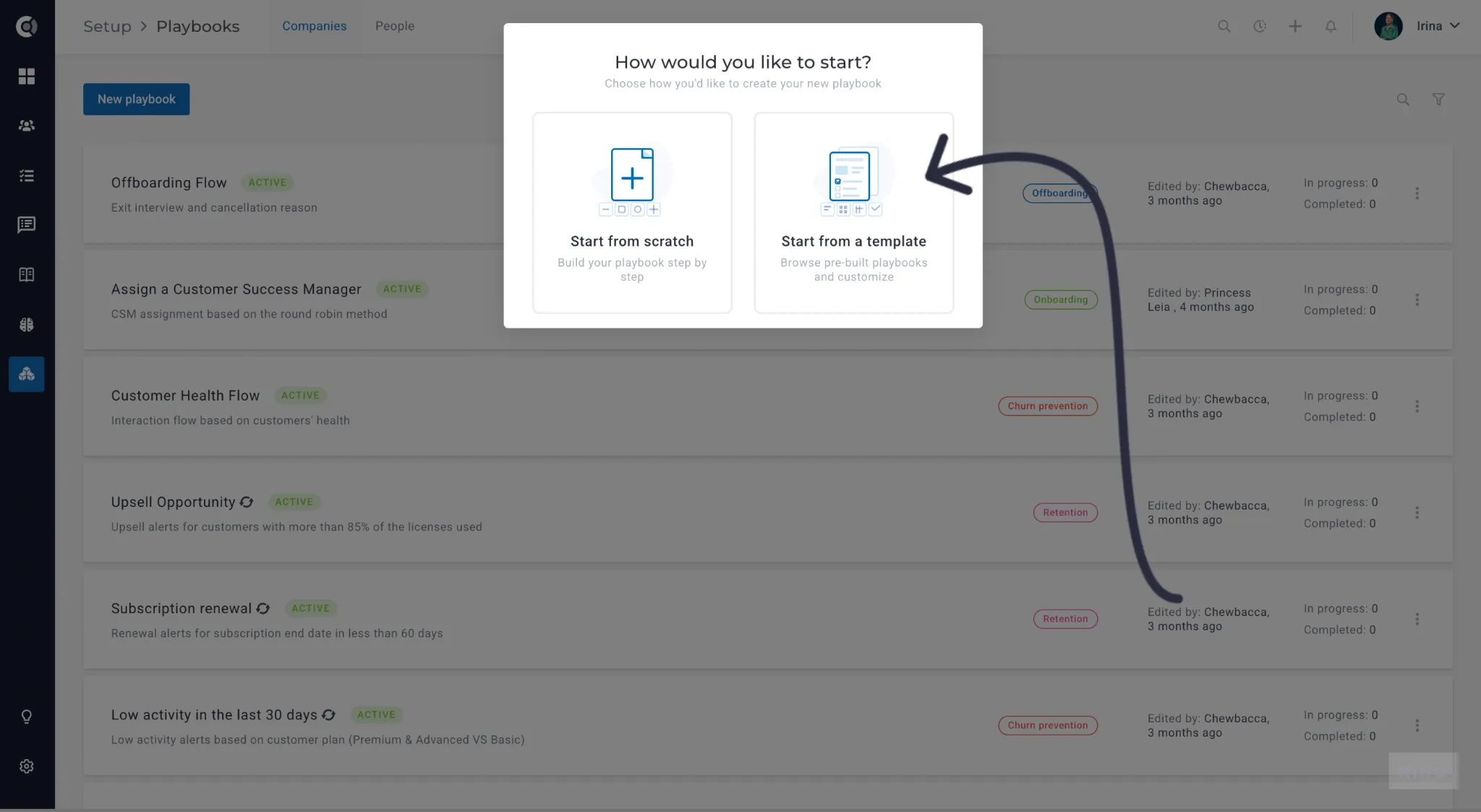Open the conversations message icon in sidebar
This screenshot has width=1481, height=812.
click(x=27, y=225)
